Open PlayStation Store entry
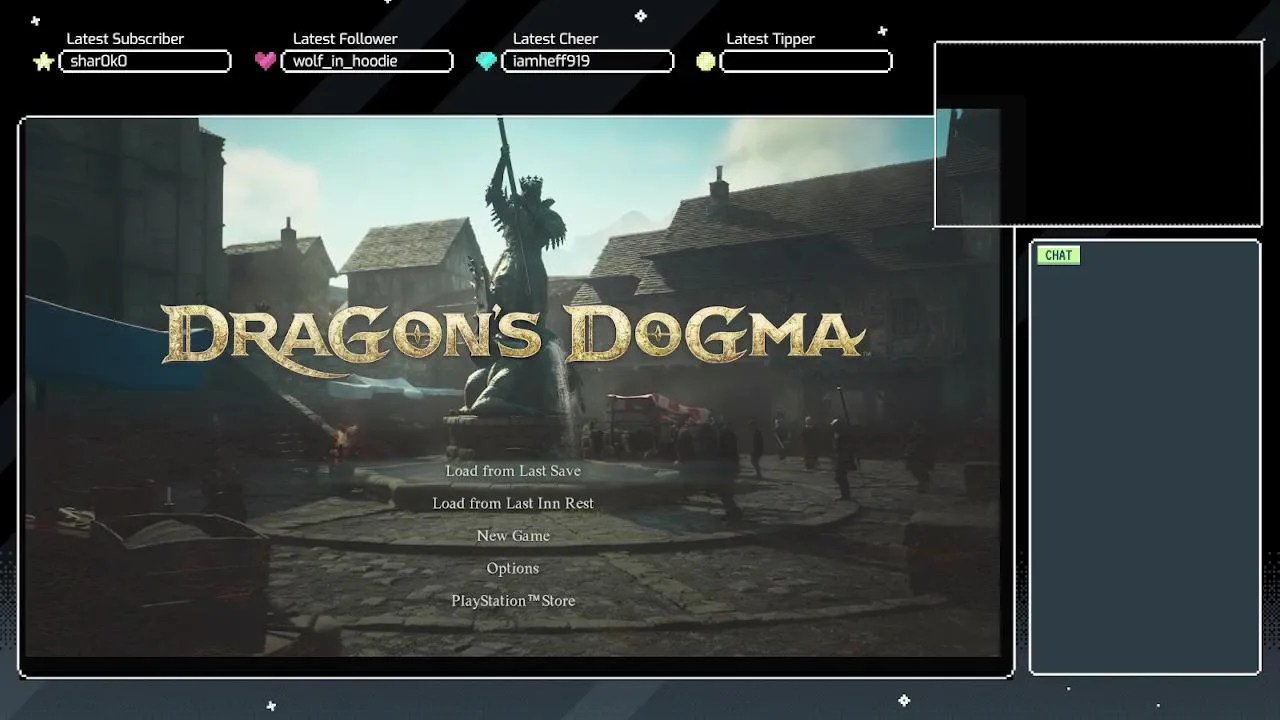 coord(513,601)
